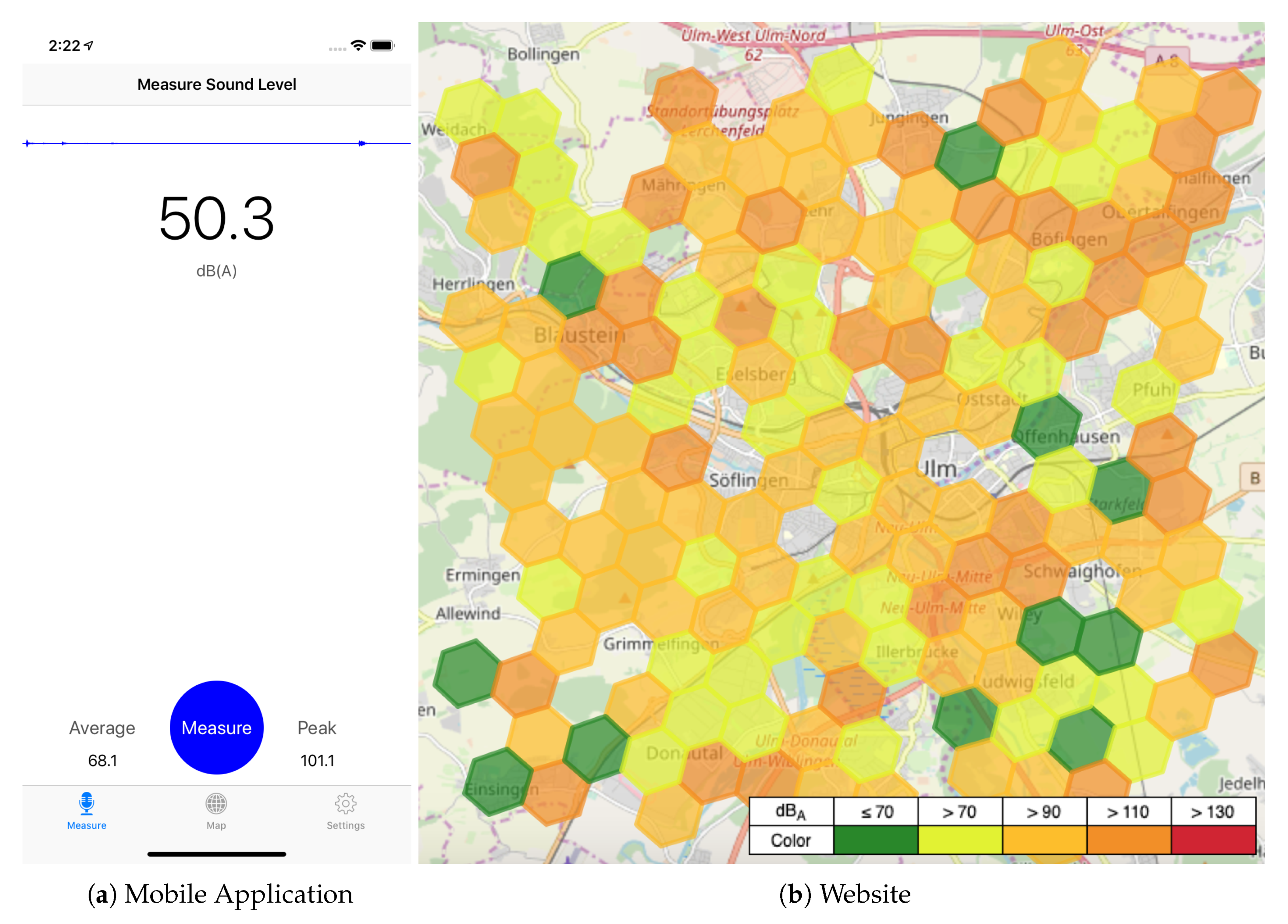The height and width of the screenshot is (924, 1288).
Task: Select the Settings tab label
Action: [x=345, y=825]
